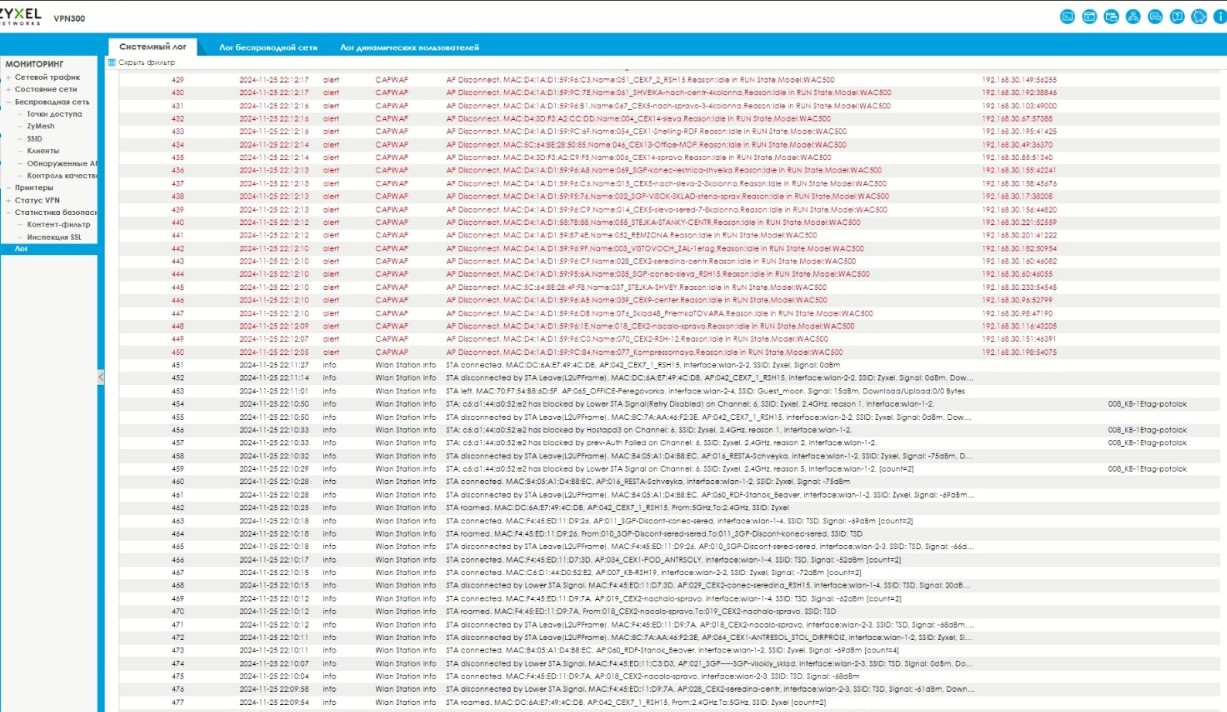Screen dimensions: 1227x712
Task: Click the filter icon beside Скрыть фильтр
Action: point(112,62)
